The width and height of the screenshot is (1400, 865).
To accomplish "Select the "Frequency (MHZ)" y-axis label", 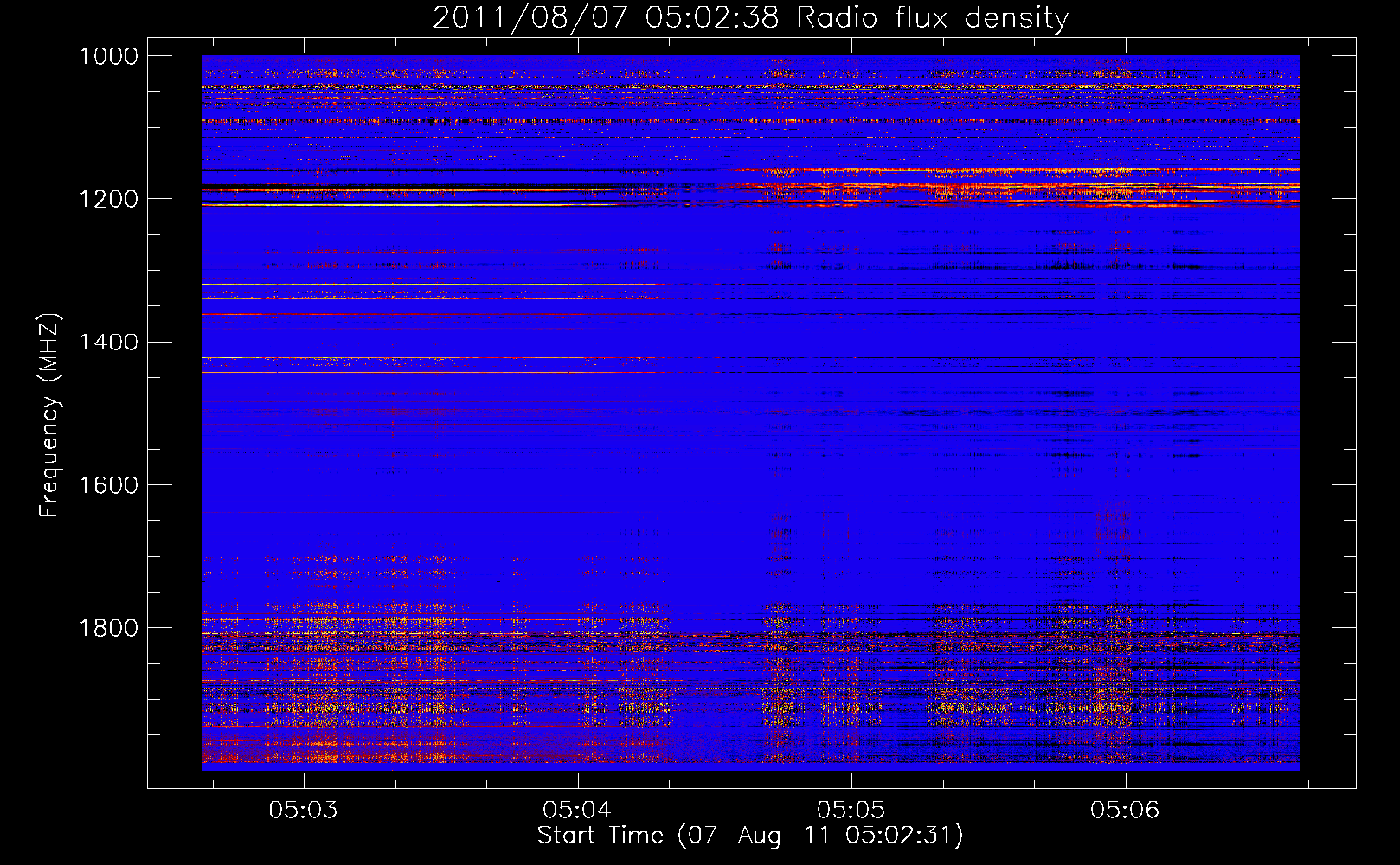I will click(49, 415).
